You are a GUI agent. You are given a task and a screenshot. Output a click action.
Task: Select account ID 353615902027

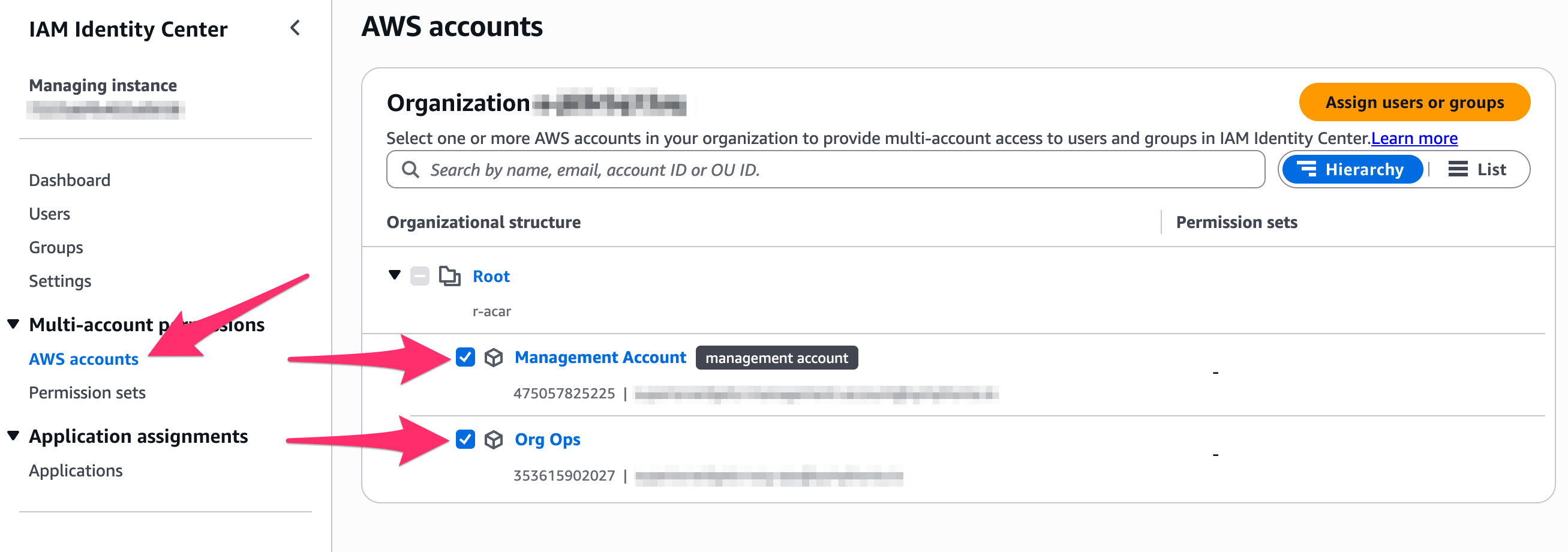(x=564, y=475)
